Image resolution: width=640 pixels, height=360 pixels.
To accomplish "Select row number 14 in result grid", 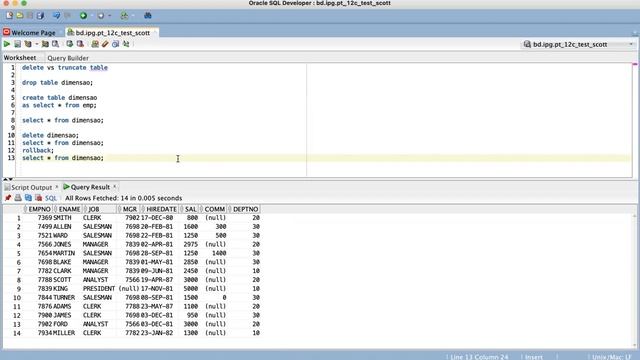I will (17, 333).
